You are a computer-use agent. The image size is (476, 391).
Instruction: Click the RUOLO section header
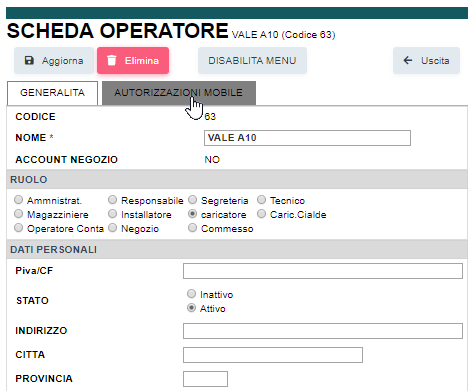tap(237, 179)
